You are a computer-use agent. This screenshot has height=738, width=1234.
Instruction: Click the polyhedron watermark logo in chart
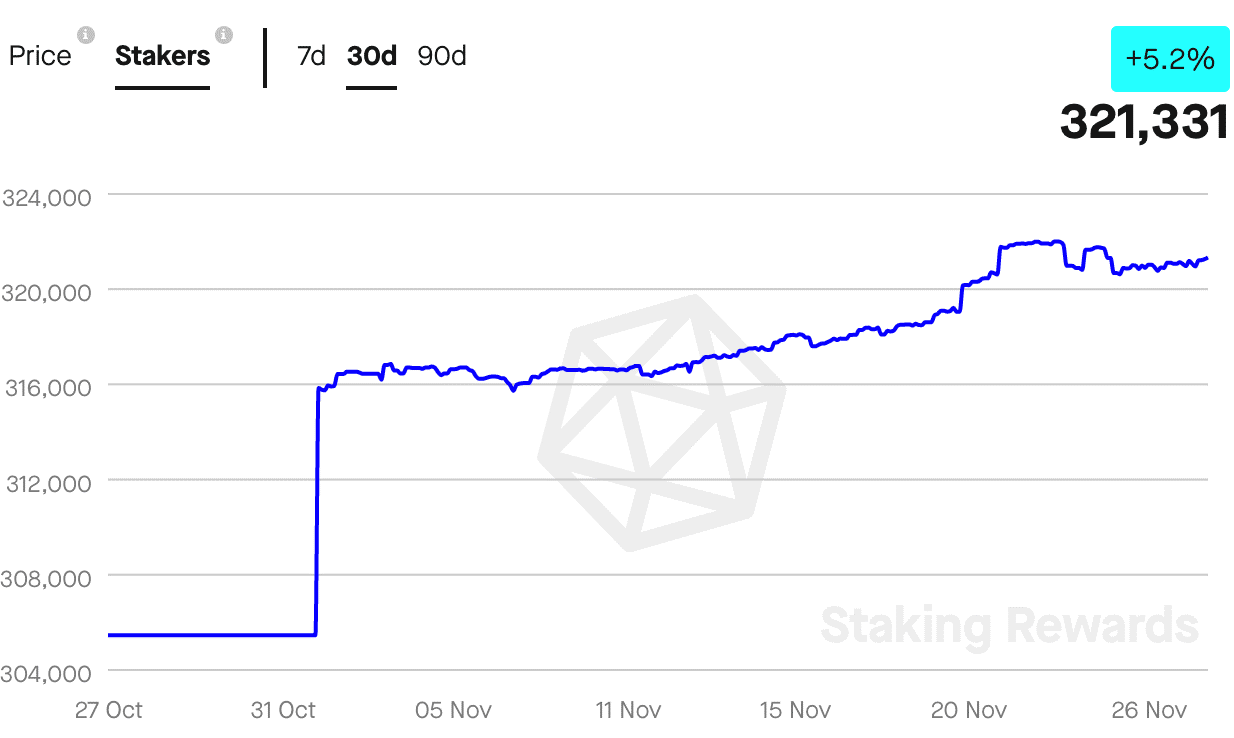(661, 422)
